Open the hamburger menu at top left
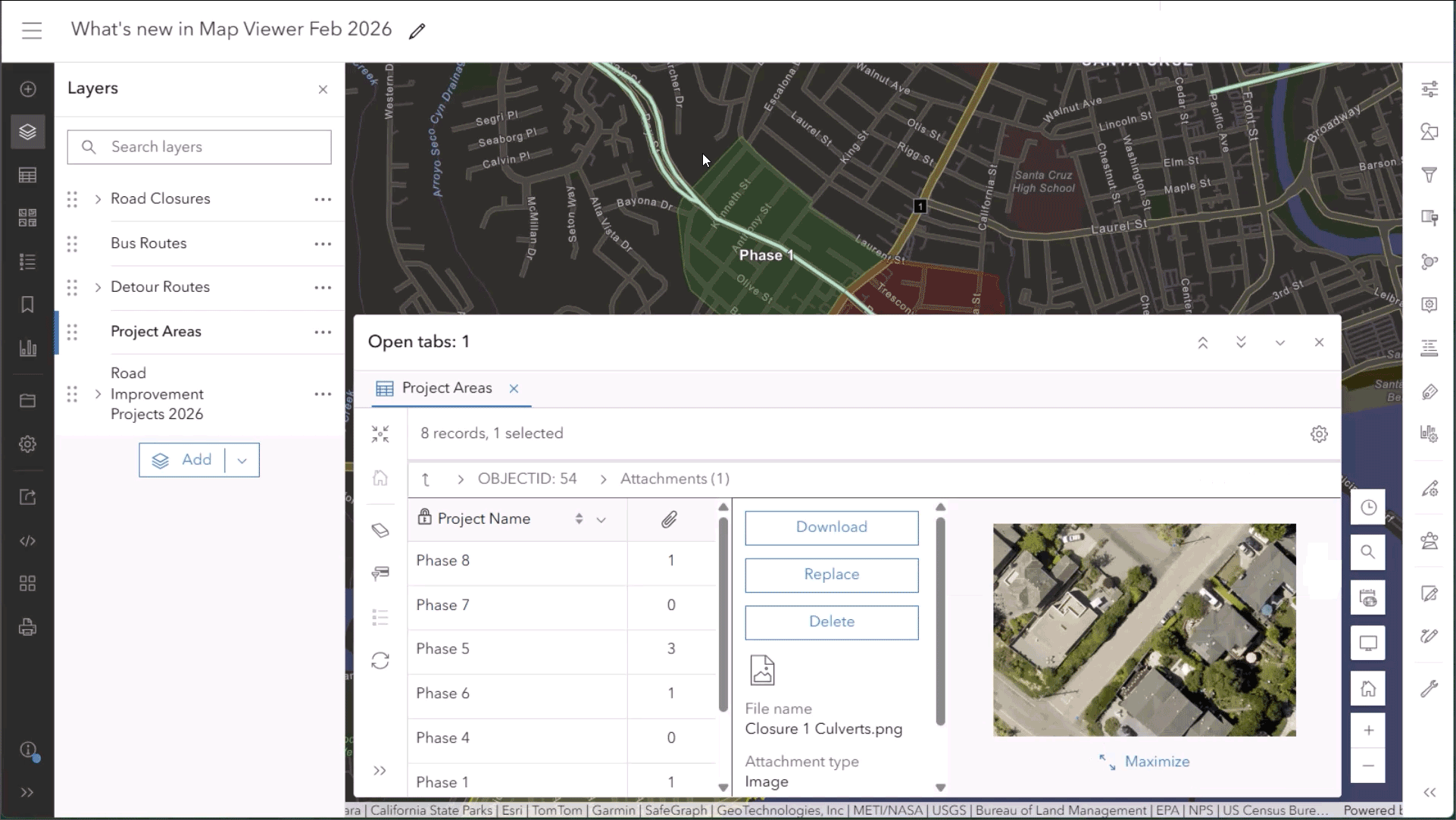1456x820 pixels. tap(32, 30)
